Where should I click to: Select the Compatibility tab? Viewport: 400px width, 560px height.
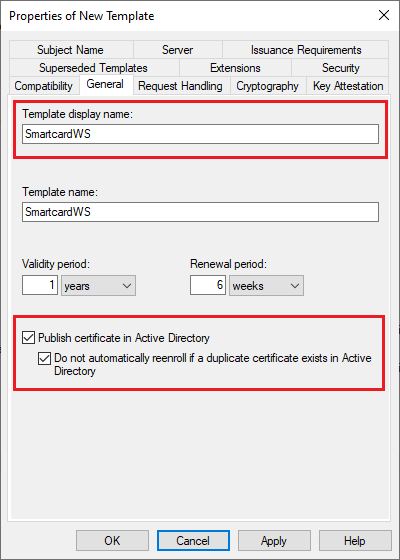pos(44,86)
